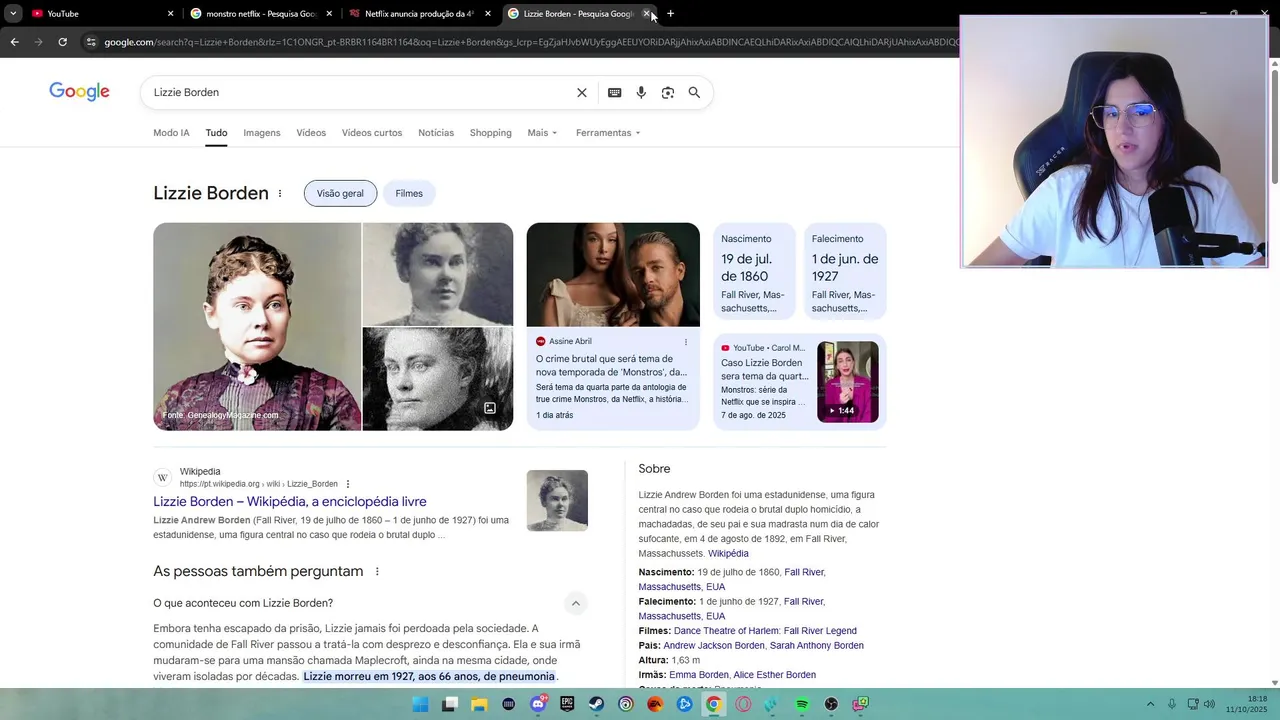Click the Google logo
This screenshot has height=720, width=1280.
click(79, 92)
